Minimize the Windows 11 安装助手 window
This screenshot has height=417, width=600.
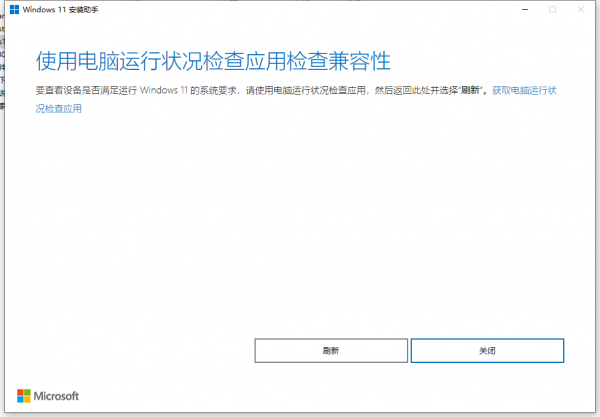pyautogui.click(x=525, y=10)
